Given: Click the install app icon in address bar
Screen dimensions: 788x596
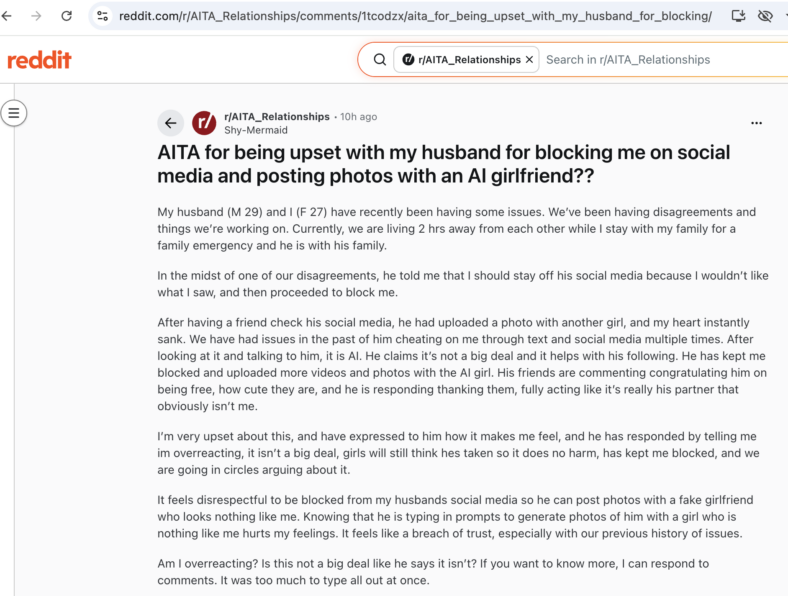Looking at the screenshot, I should tap(738, 16).
